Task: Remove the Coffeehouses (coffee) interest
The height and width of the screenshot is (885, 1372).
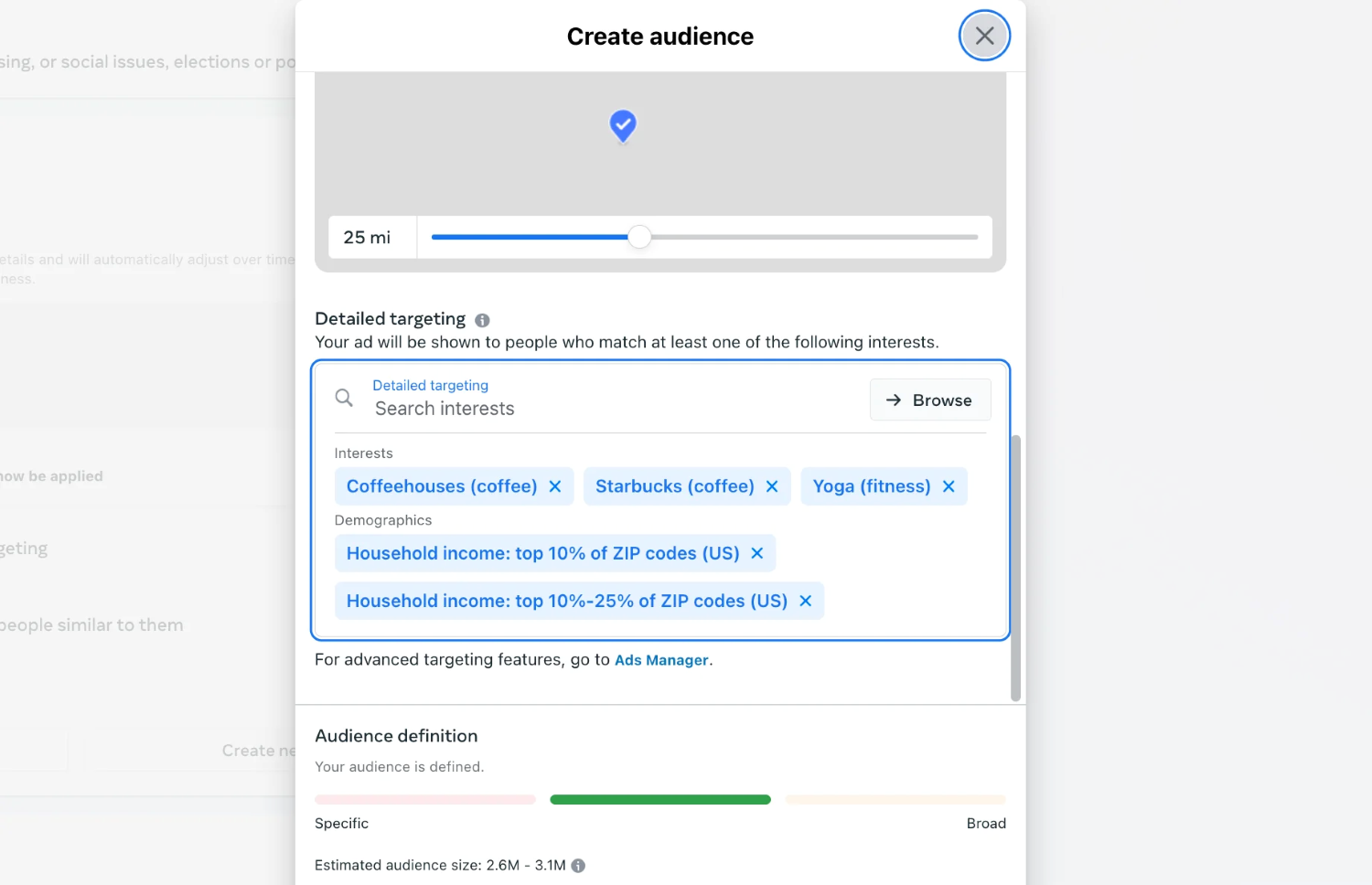Action: tap(555, 486)
